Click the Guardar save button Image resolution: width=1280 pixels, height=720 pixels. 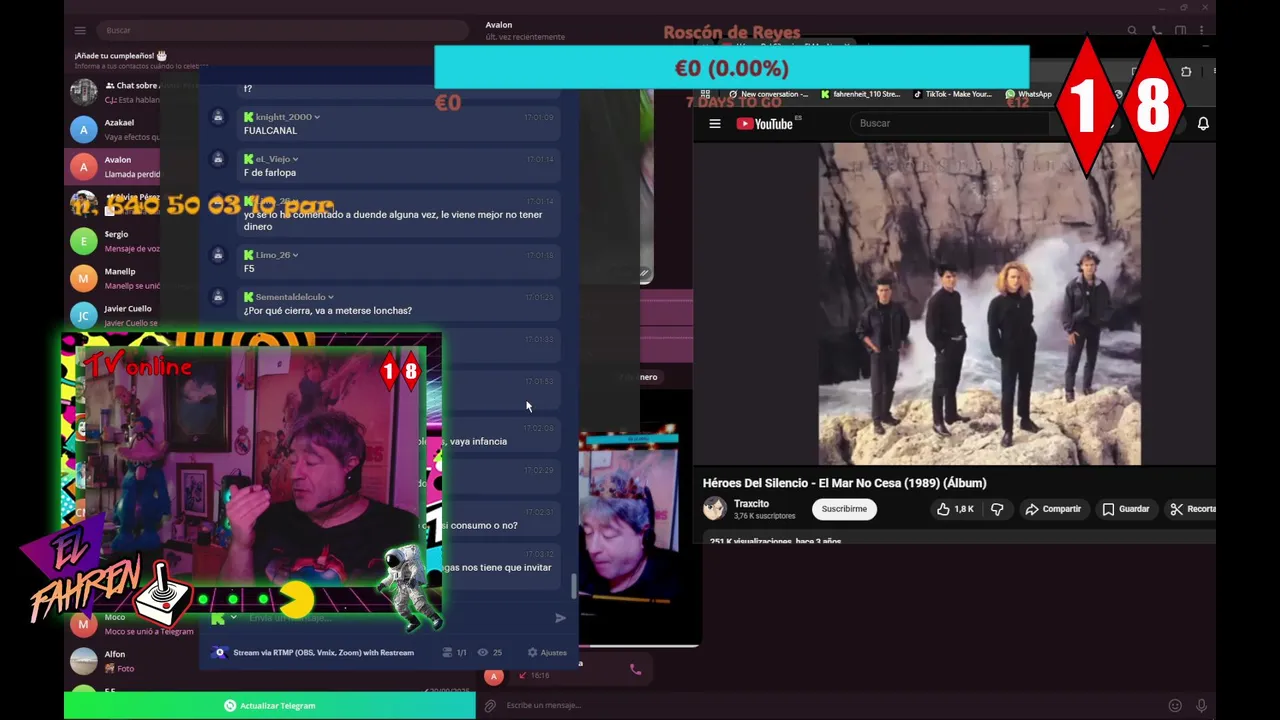(1126, 509)
